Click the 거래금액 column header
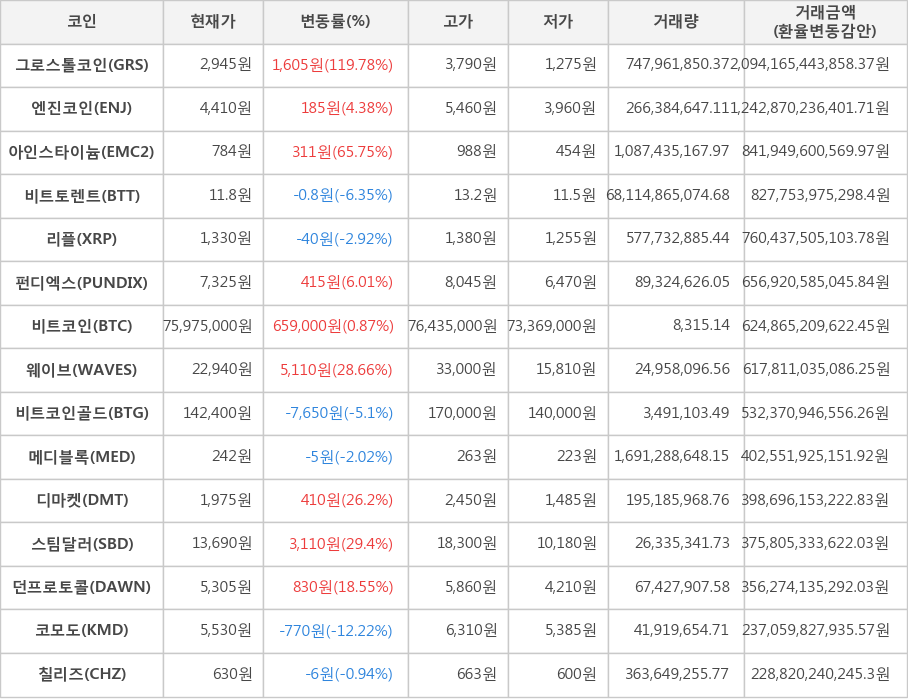The image size is (908, 700). pyautogui.click(x=825, y=22)
